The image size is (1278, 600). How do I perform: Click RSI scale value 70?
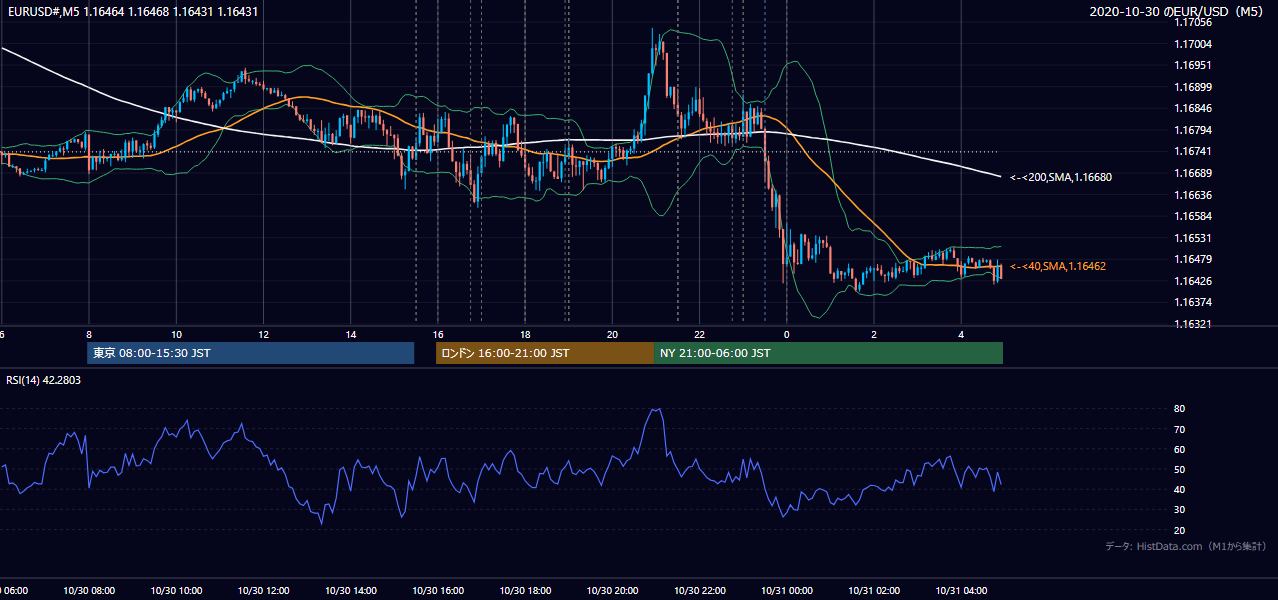1180,429
